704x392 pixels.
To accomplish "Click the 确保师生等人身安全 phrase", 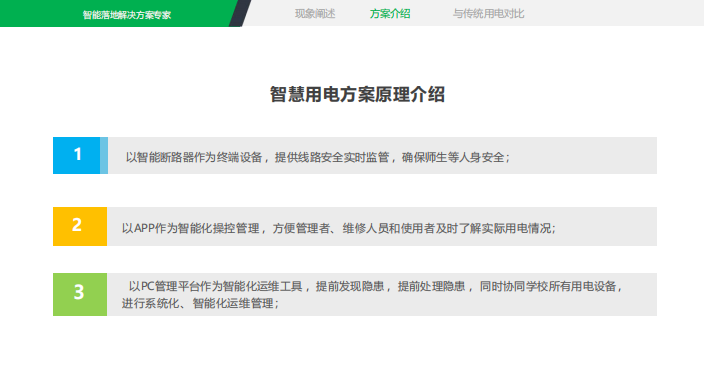I will point(453,157).
